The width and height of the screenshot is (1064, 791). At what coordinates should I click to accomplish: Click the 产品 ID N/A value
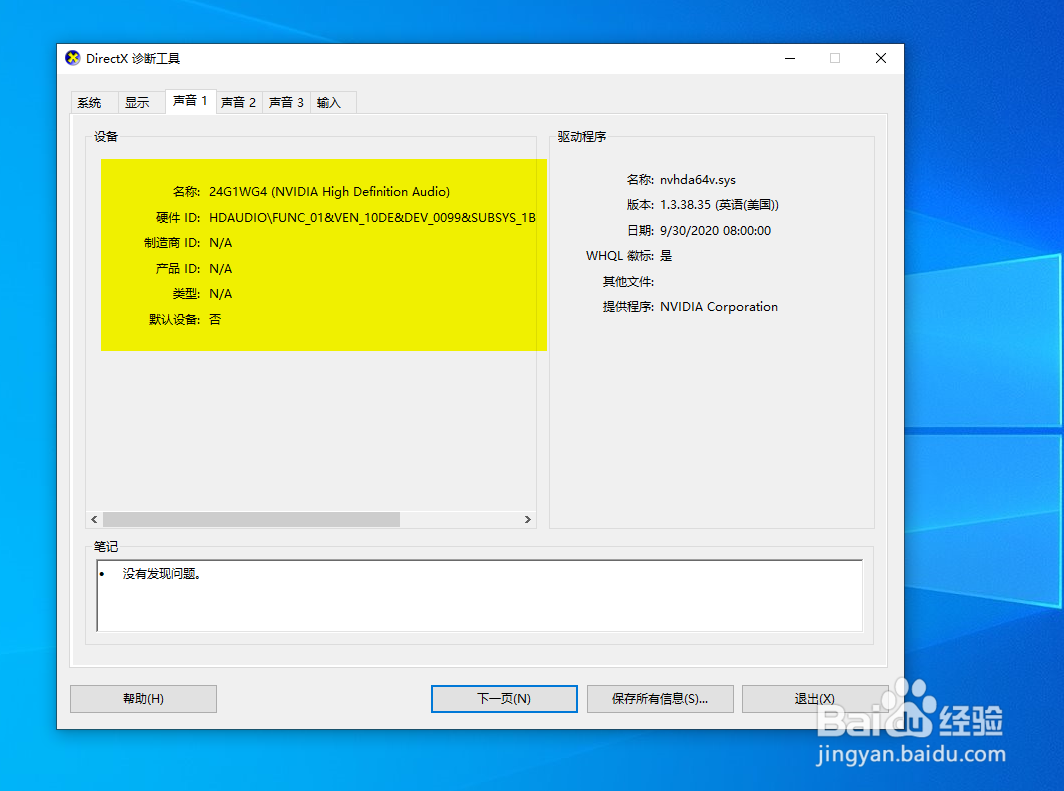pyautogui.click(x=221, y=269)
